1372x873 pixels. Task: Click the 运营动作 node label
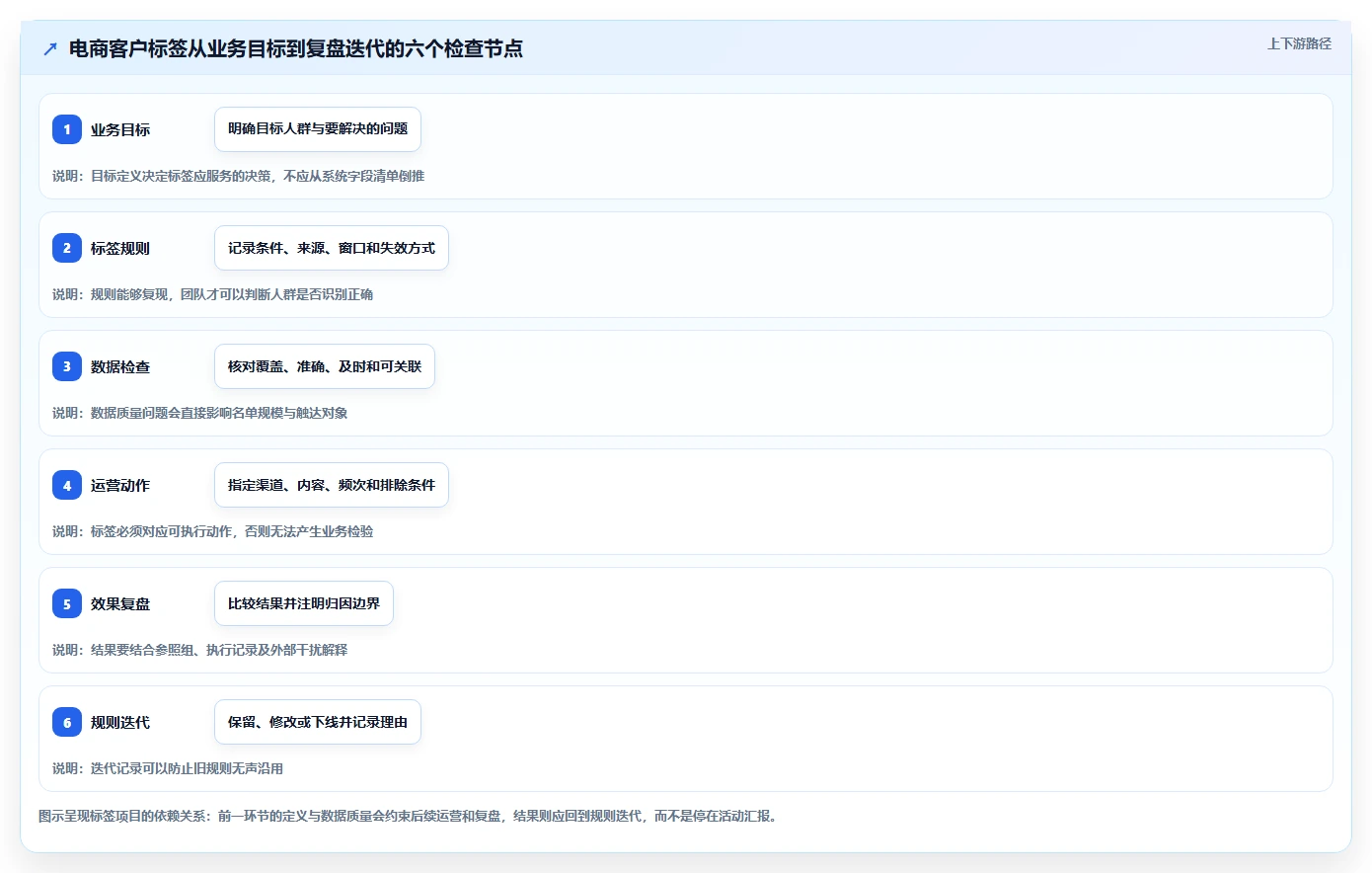(x=120, y=485)
